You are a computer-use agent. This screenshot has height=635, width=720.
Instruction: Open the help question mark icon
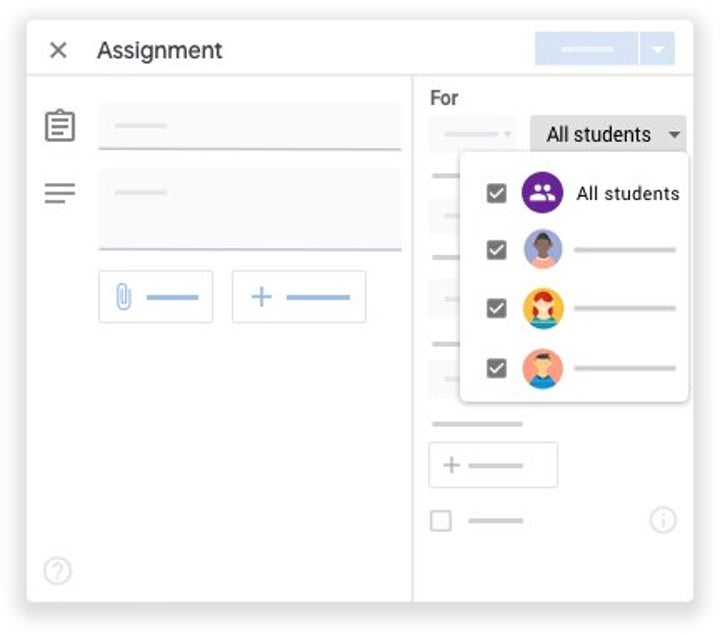pyautogui.click(x=58, y=571)
